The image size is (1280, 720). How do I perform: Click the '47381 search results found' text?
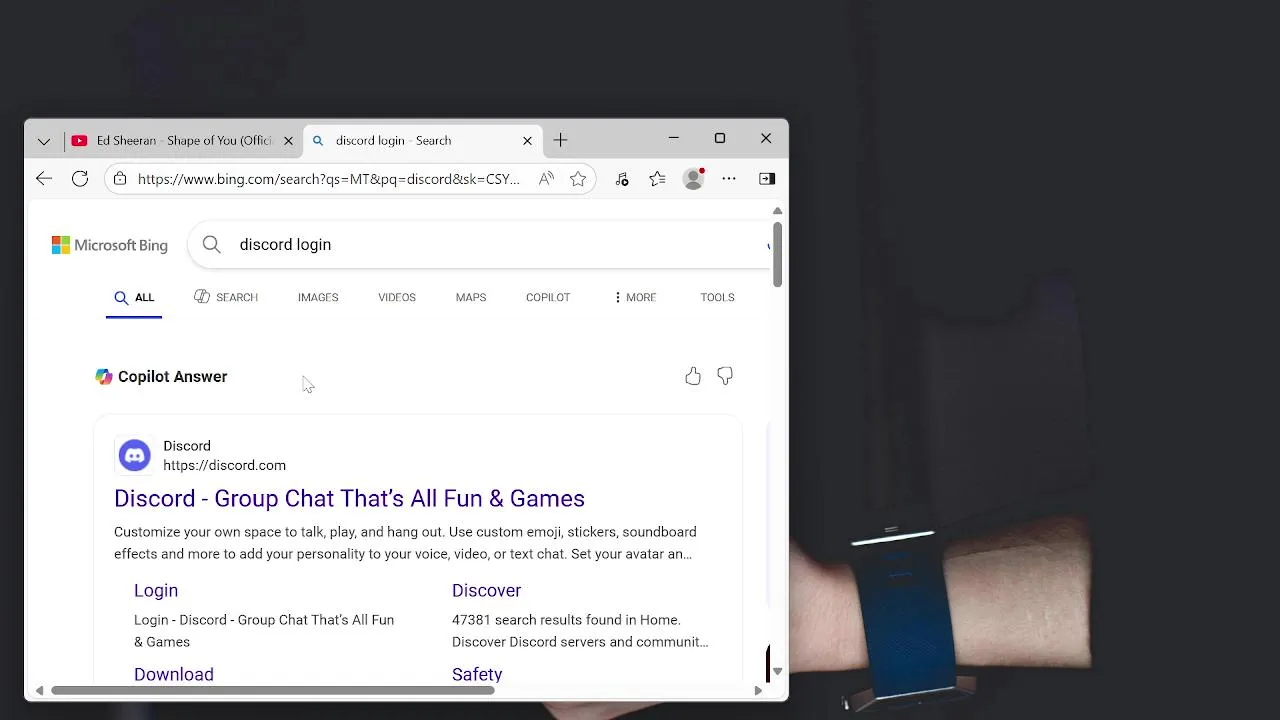[x=580, y=631]
